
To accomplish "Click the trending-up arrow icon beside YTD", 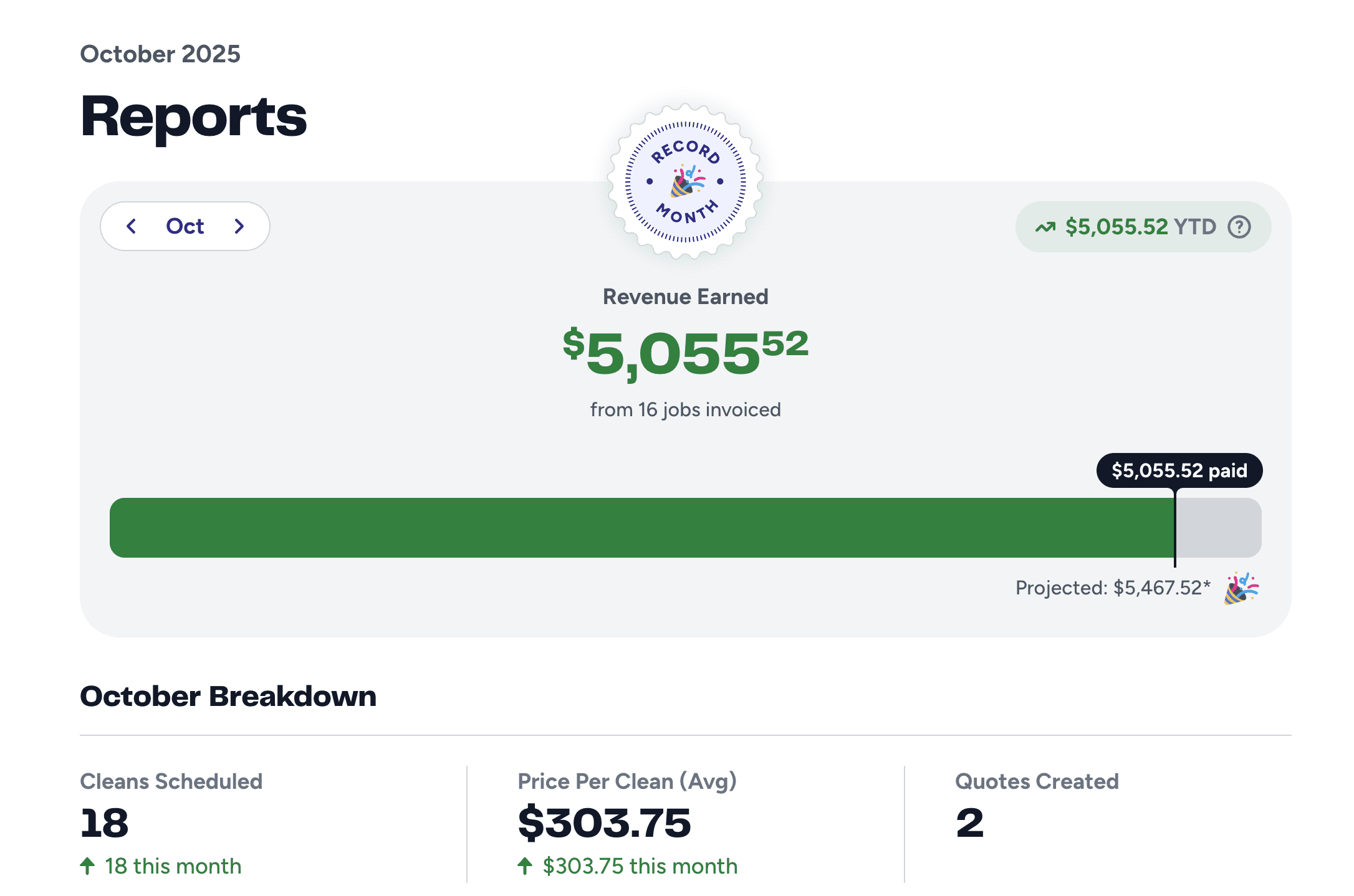I will [1045, 227].
